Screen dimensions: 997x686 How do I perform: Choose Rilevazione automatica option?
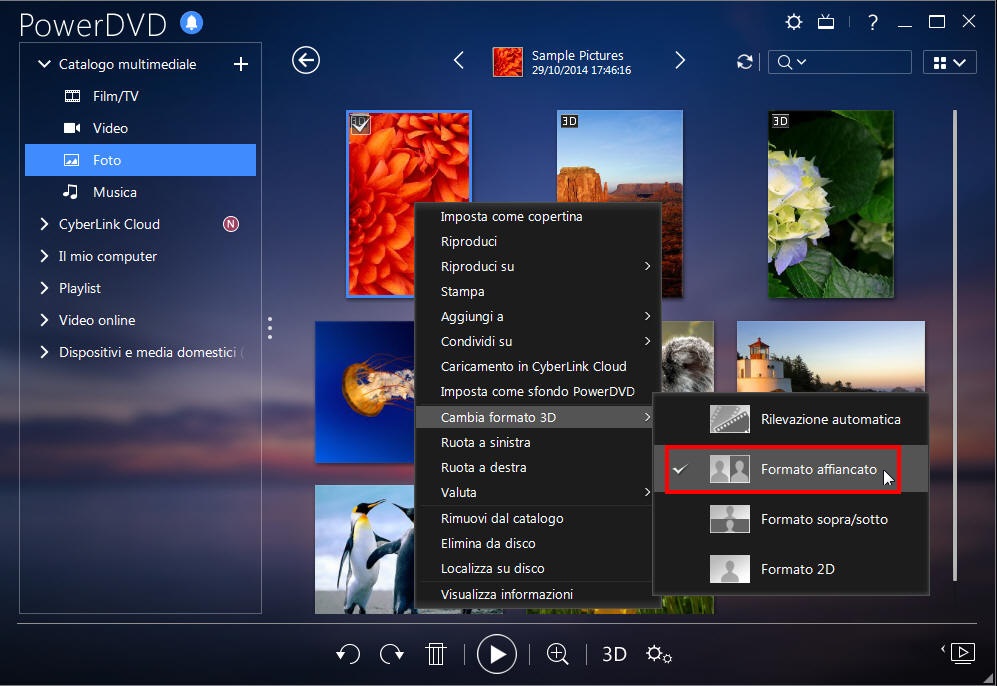(x=791, y=419)
